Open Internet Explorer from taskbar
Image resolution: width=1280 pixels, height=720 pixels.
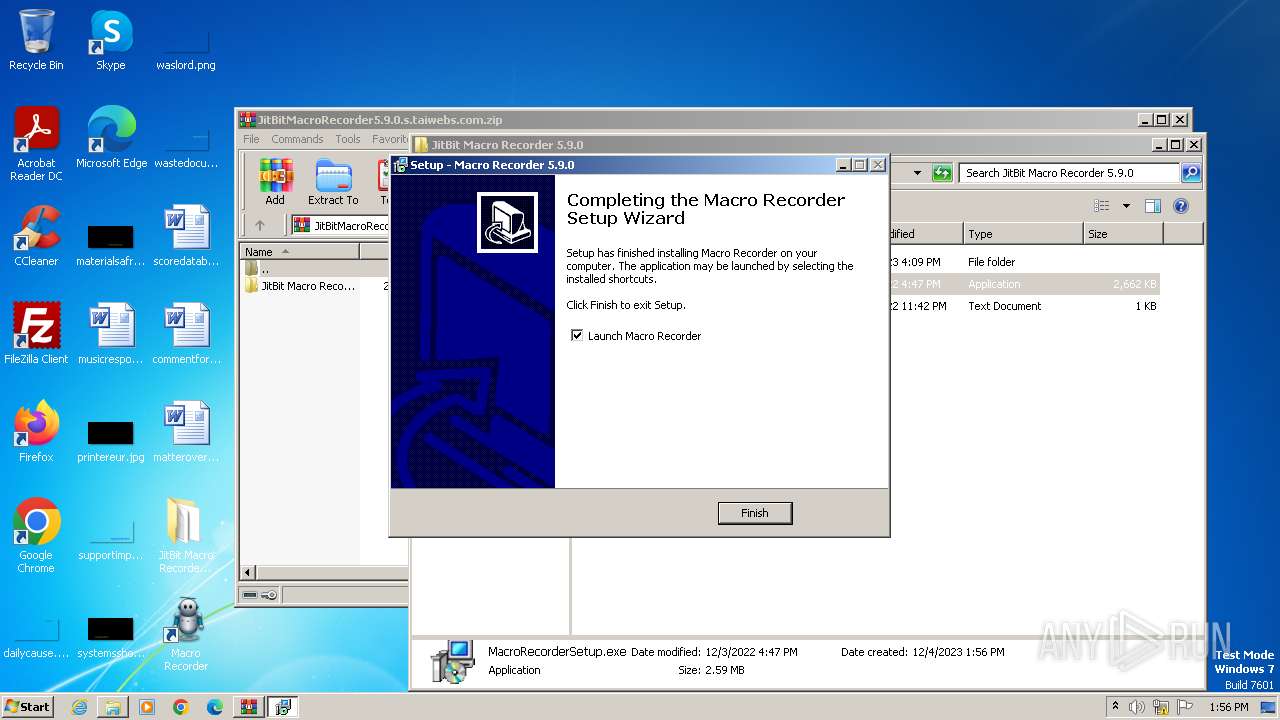click(x=79, y=707)
